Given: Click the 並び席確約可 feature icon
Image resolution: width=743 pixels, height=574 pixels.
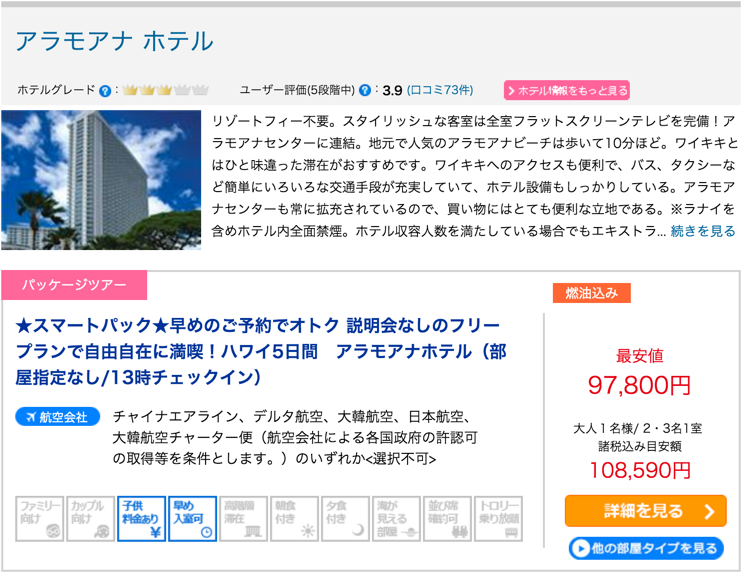Looking at the screenshot, I should pyautogui.click(x=447, y=519).
